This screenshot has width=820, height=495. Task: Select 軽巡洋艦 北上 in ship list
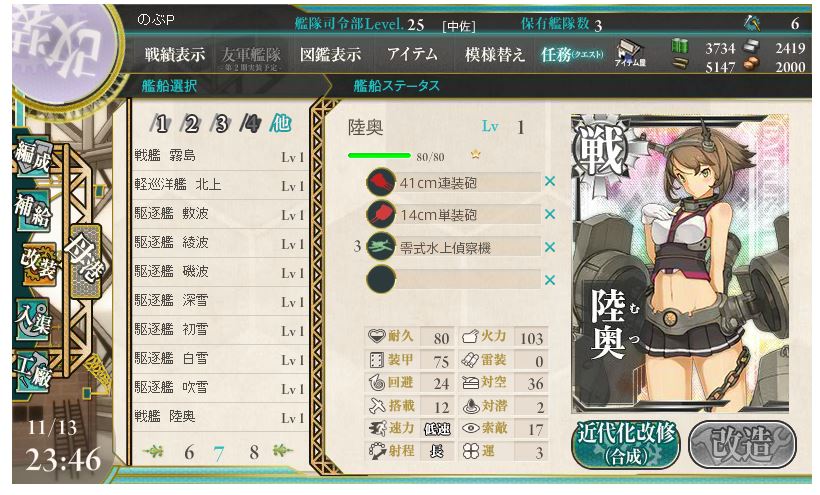[x=219, y=185]
